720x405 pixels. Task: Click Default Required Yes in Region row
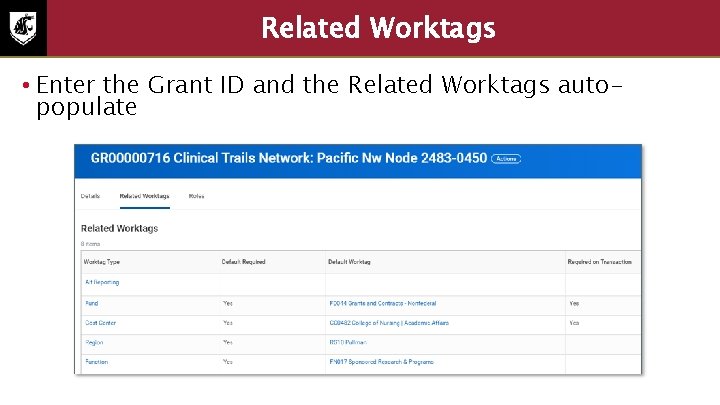tap(228, 343)
